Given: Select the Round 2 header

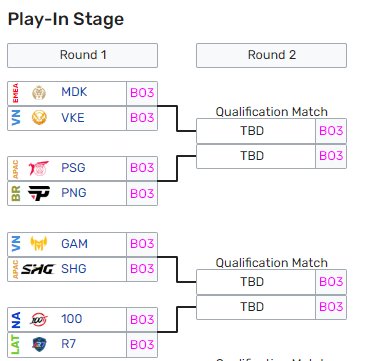Looking at the screenshot, I should (x=271, y=55).
